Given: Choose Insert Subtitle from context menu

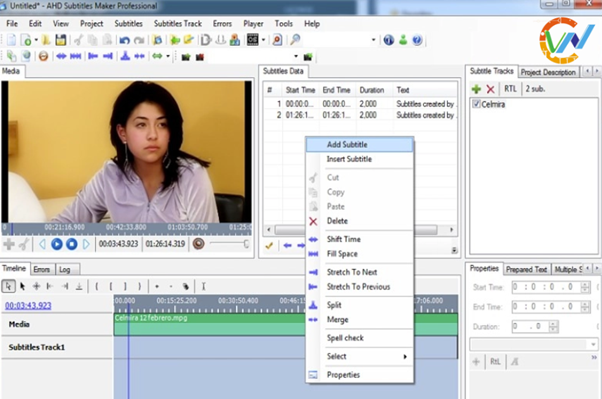Looking at the screenshot, I should (360, 159).
